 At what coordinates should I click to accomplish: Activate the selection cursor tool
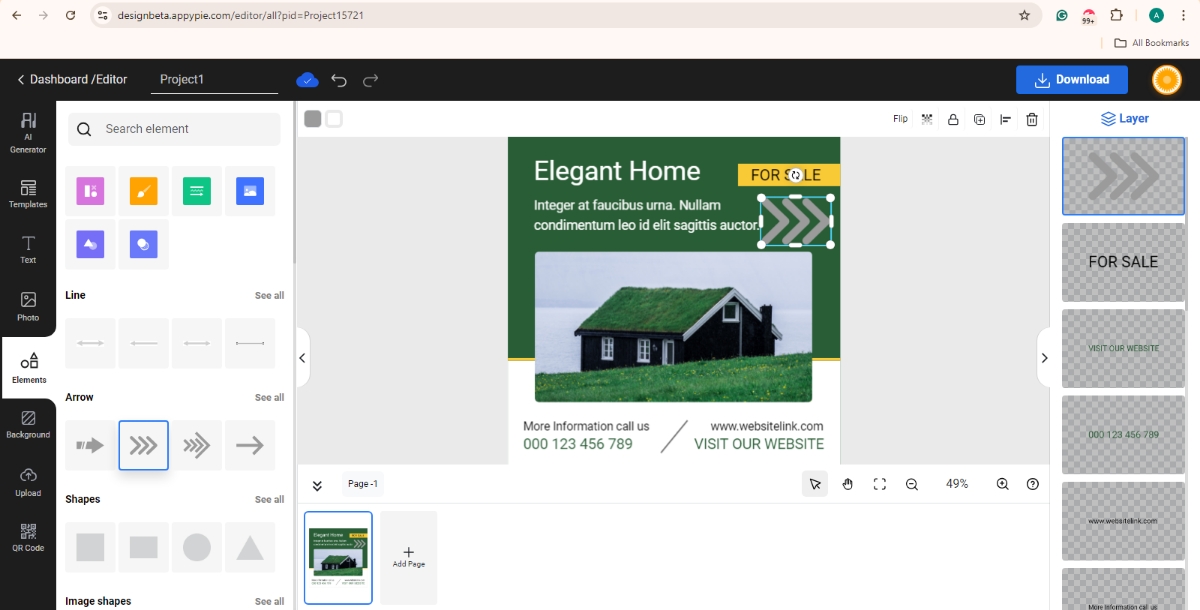(x=815, y=484)
